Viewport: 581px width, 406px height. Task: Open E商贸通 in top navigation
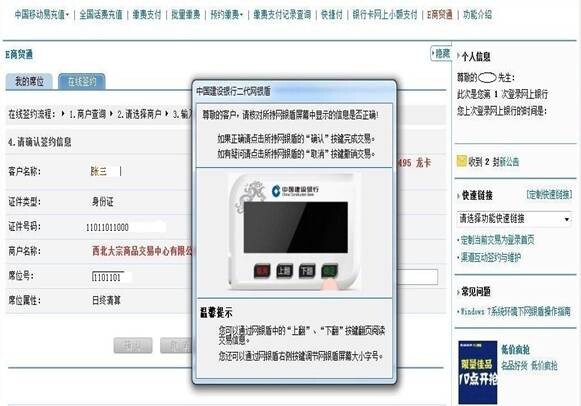(x=440, y=15)
